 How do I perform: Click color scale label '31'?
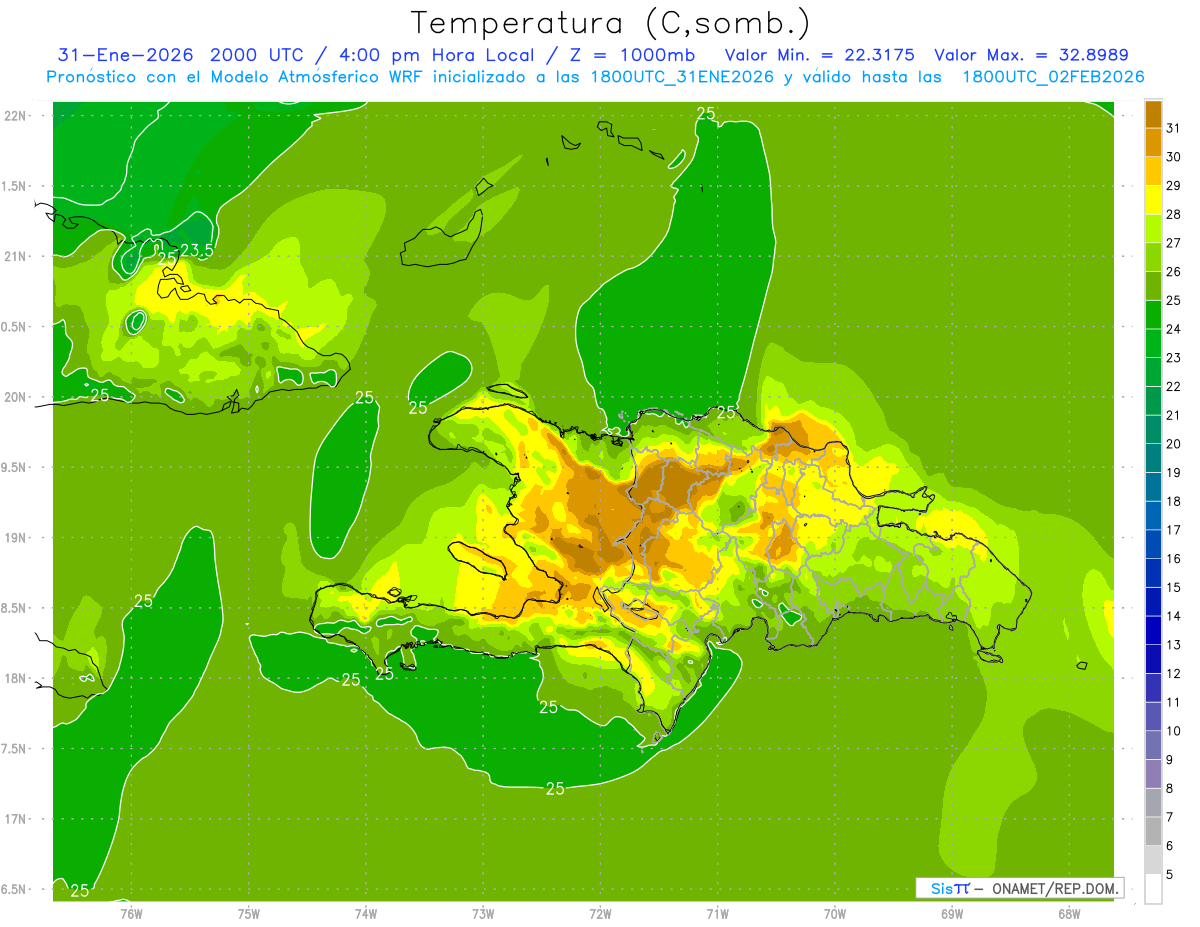[1174, 127]
